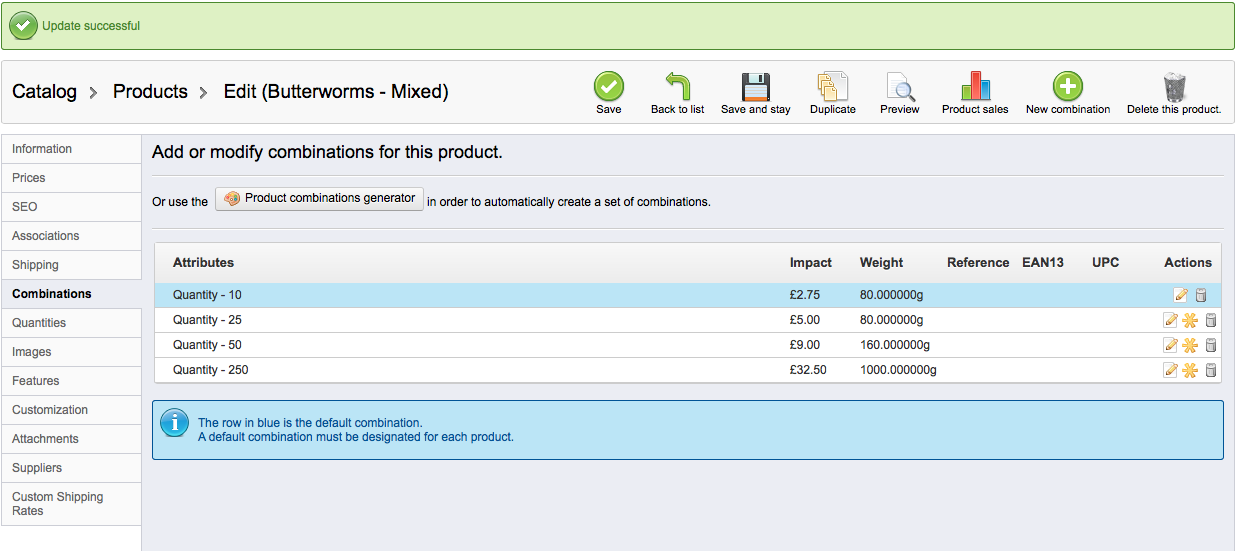Edit the Quantity - 250 combination
The image size is (1238, 551).
1171,370
